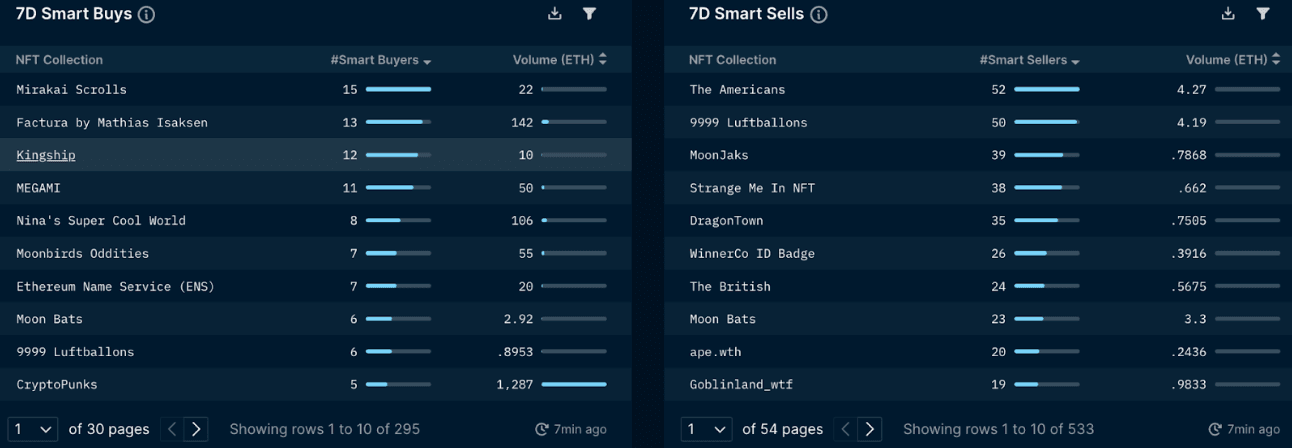Click The Americans volume 4.27
1292x448 pixels.
click(x=1191, y=89)
